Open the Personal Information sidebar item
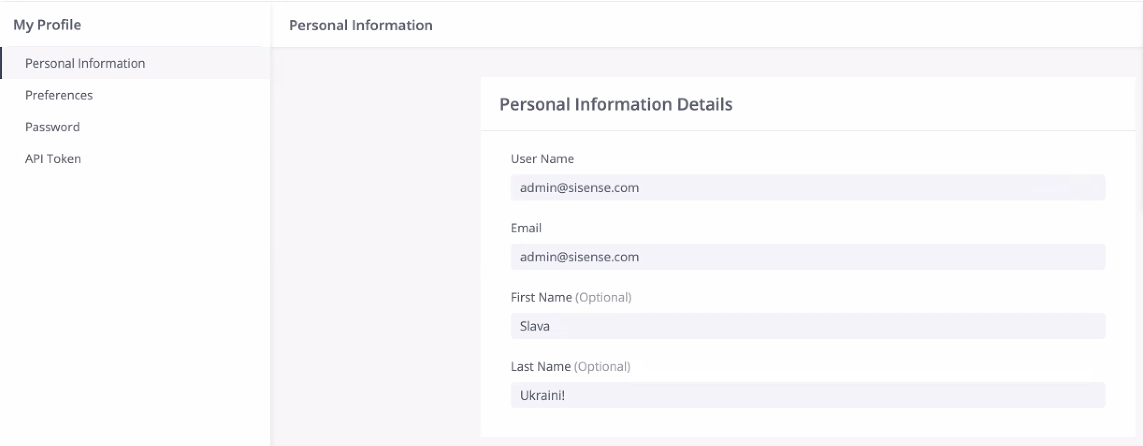 (136, 63)
